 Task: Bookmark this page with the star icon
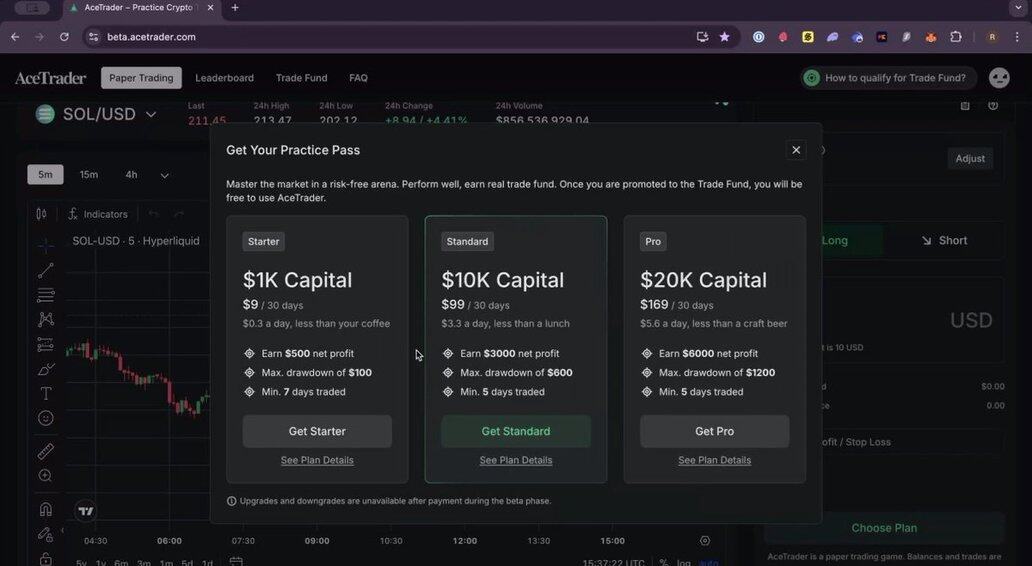click(725, 37)
